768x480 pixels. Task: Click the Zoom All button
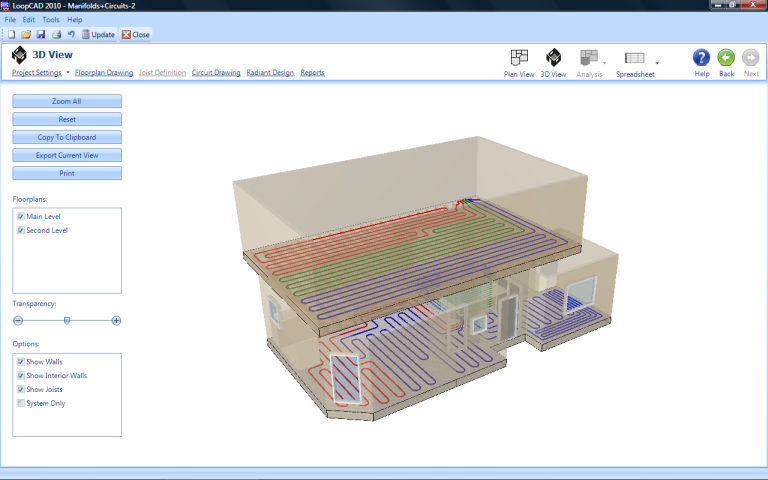tap(67, 101)
